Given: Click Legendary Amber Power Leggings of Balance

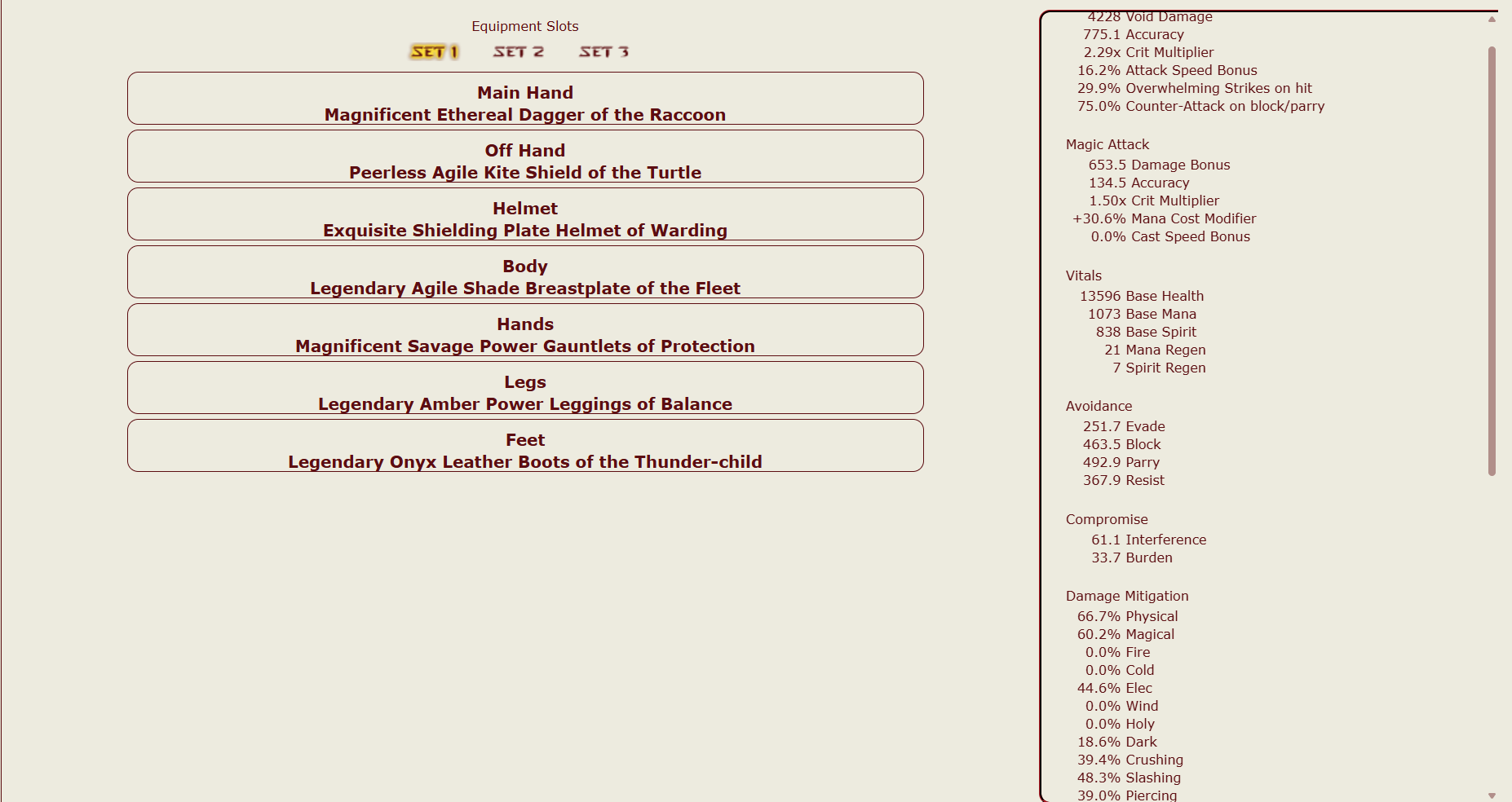Looking at the screenshot, I should [x=525, y=404].
